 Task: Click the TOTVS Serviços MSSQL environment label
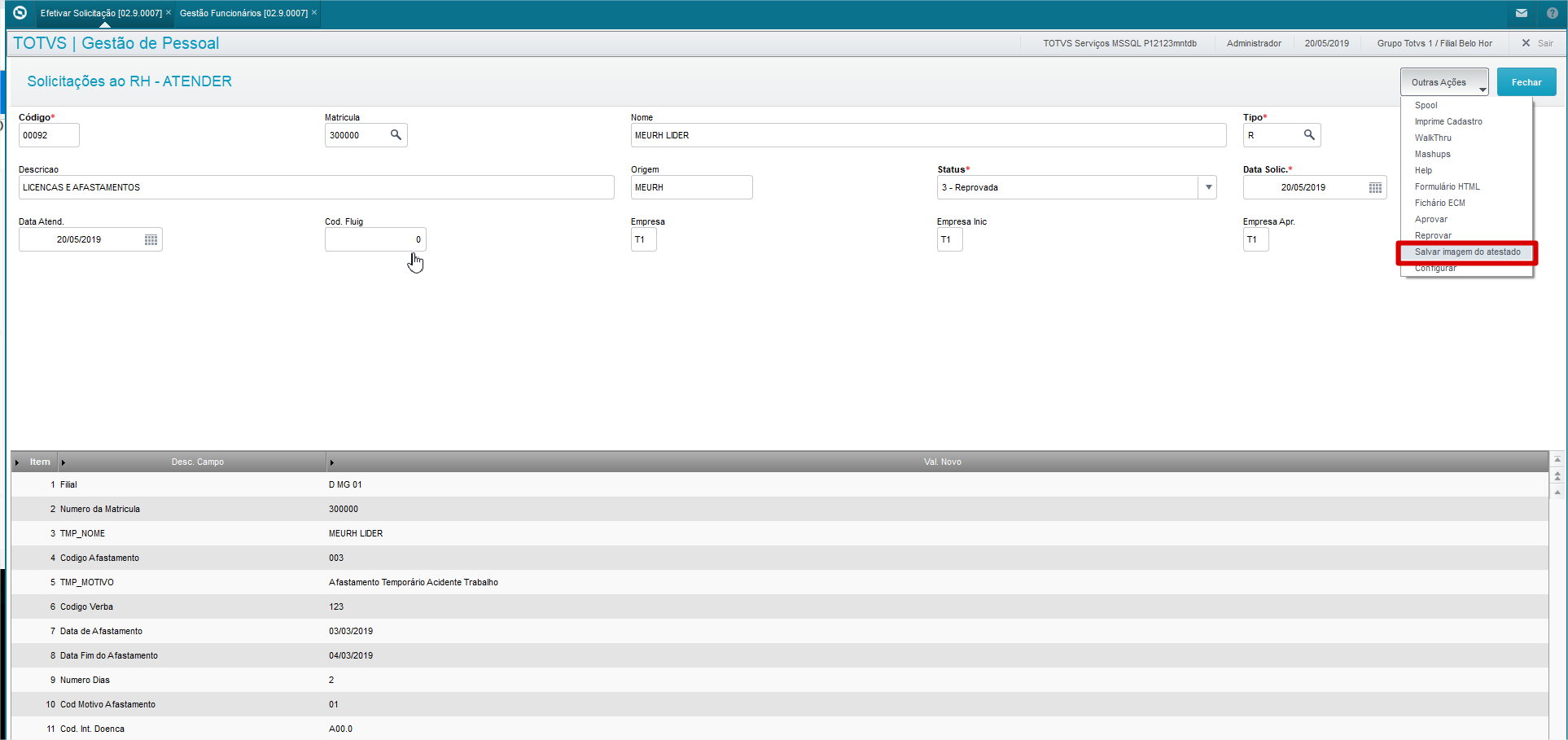tap(1119, 43)
